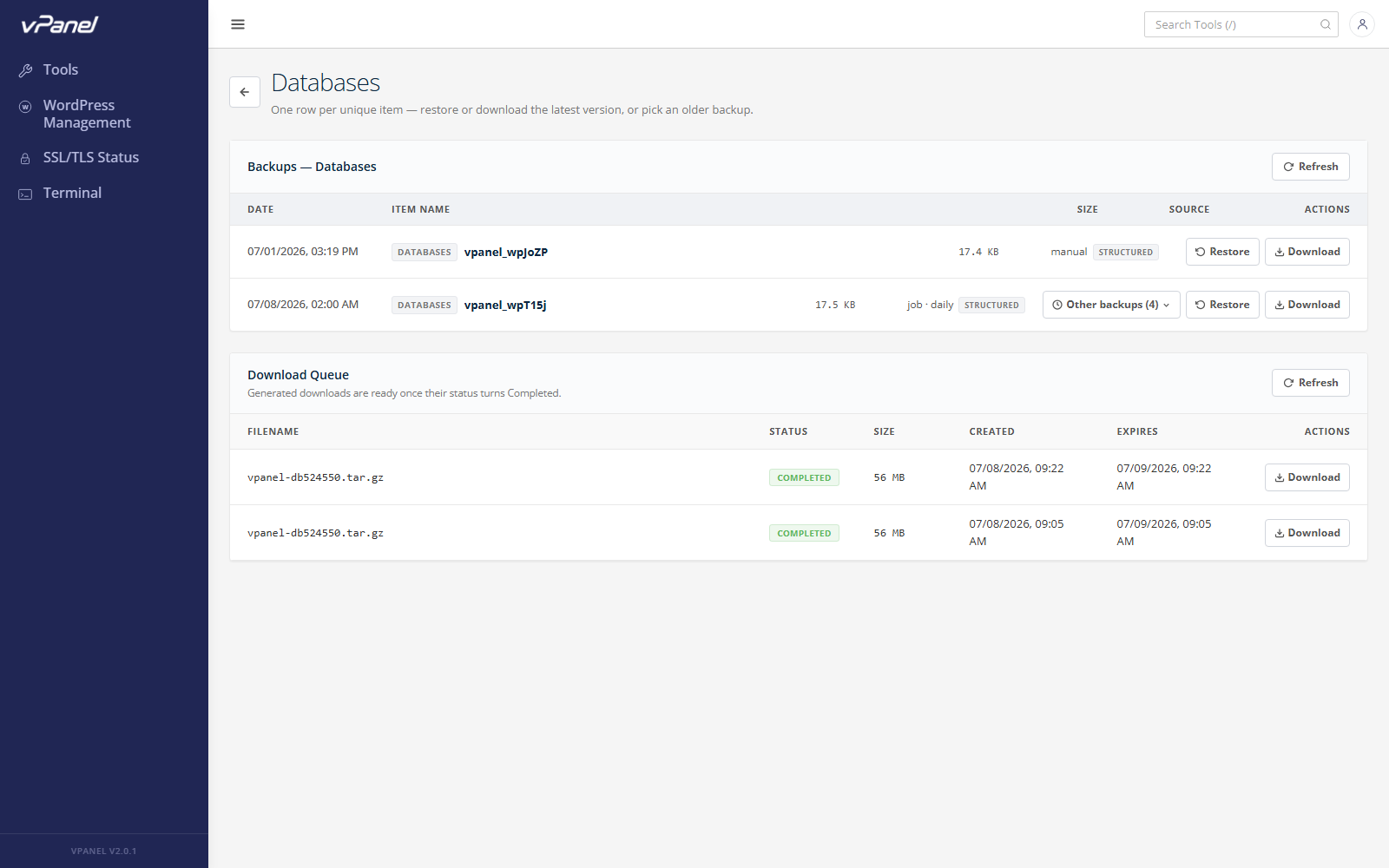The image size is (1389, 868).
Task: Refresh the Download Queue
Action: (x=1310, y=383)
